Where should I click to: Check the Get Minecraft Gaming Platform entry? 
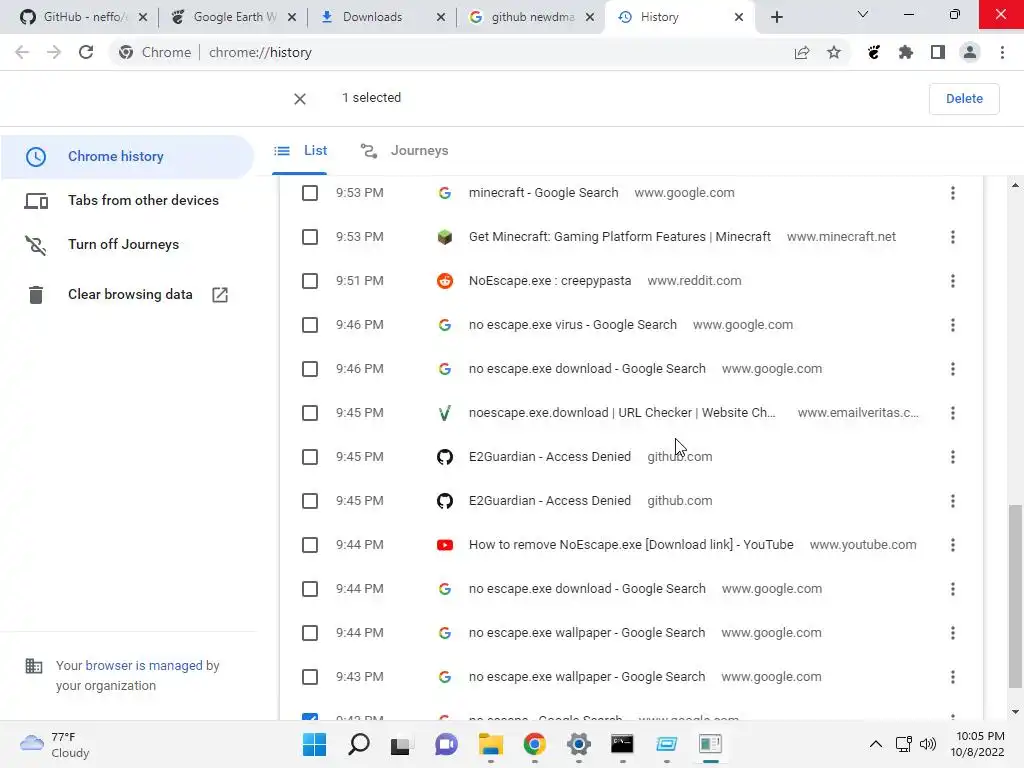[310, 237]
